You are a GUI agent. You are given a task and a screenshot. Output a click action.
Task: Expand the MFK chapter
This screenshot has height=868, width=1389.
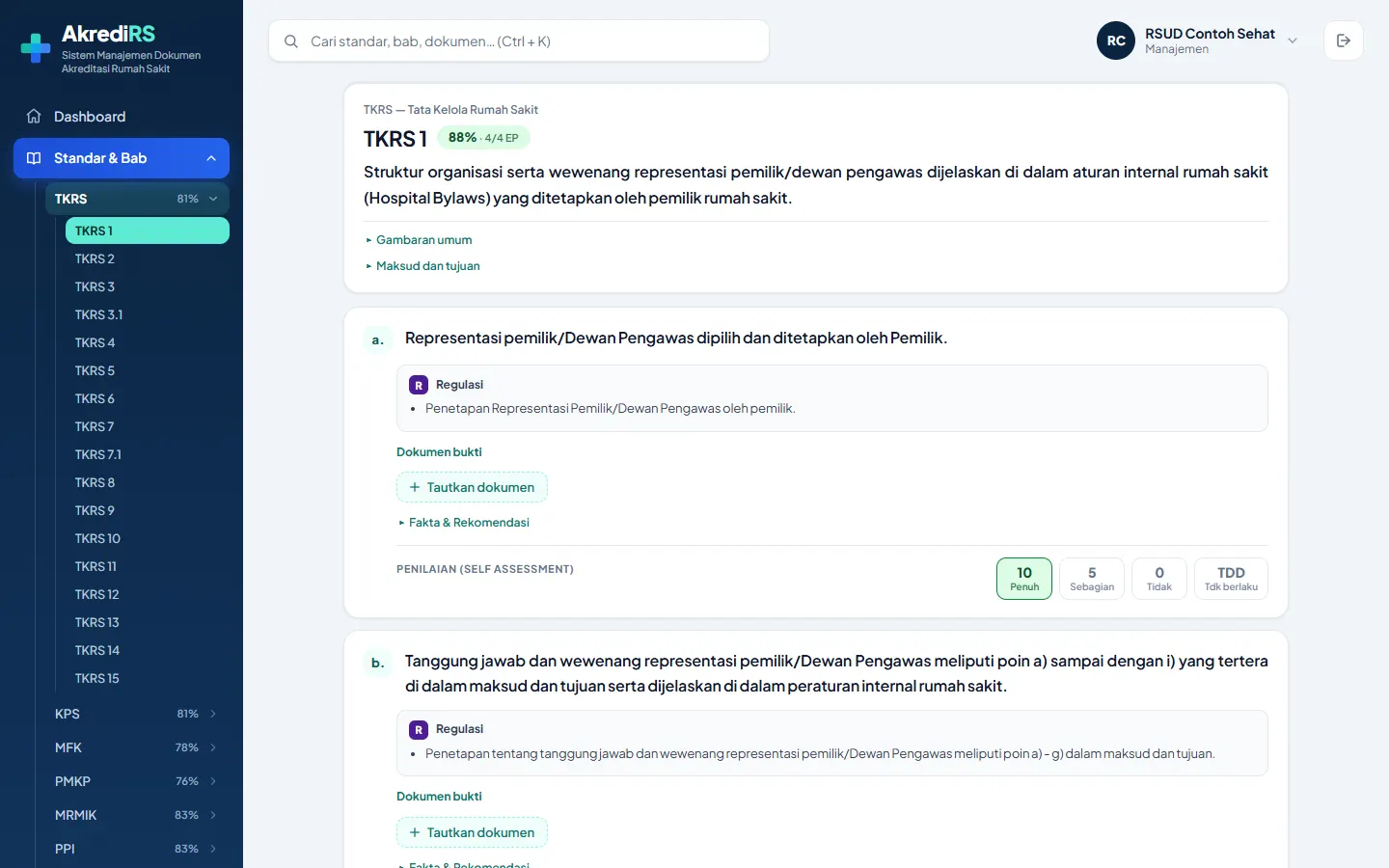pos(136,747)
